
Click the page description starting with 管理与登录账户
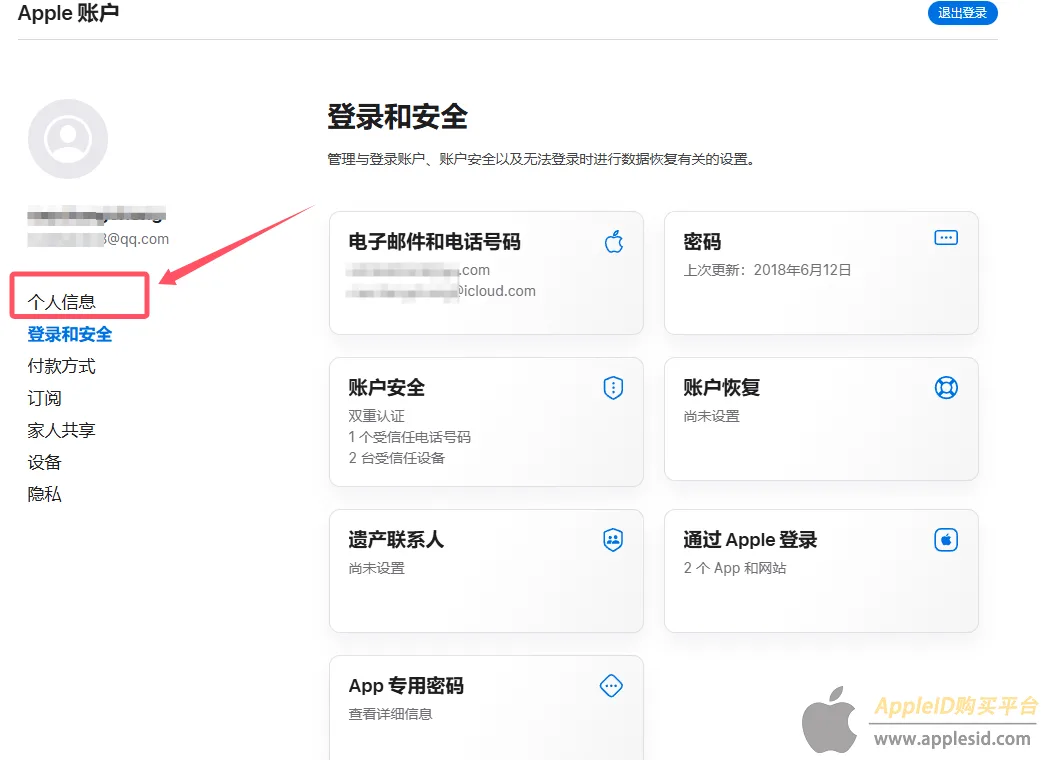pos(541,159)
